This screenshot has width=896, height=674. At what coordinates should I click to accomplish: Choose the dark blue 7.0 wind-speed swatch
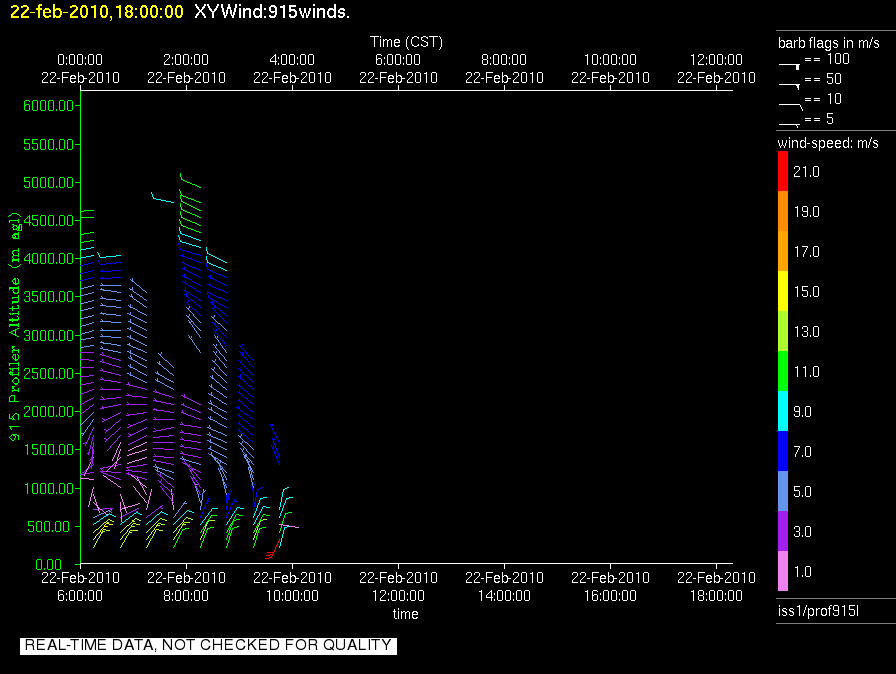pos(783,451)
